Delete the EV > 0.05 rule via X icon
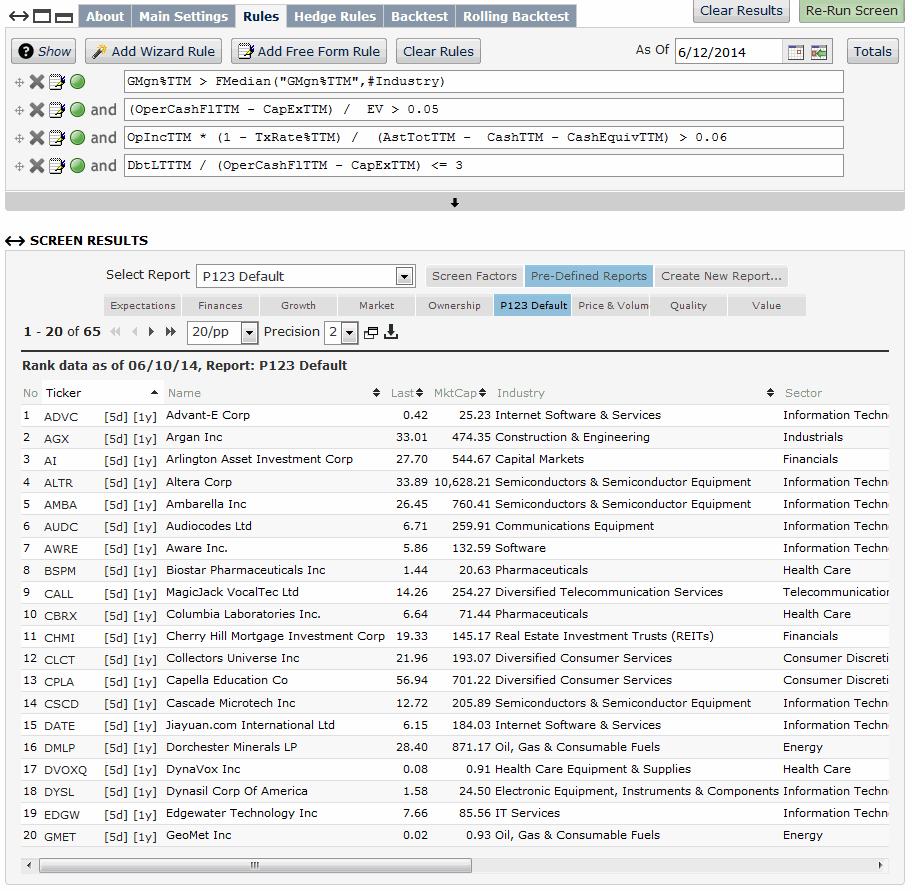This screenshot has width=912, height=891. click(x=37, y=110)
